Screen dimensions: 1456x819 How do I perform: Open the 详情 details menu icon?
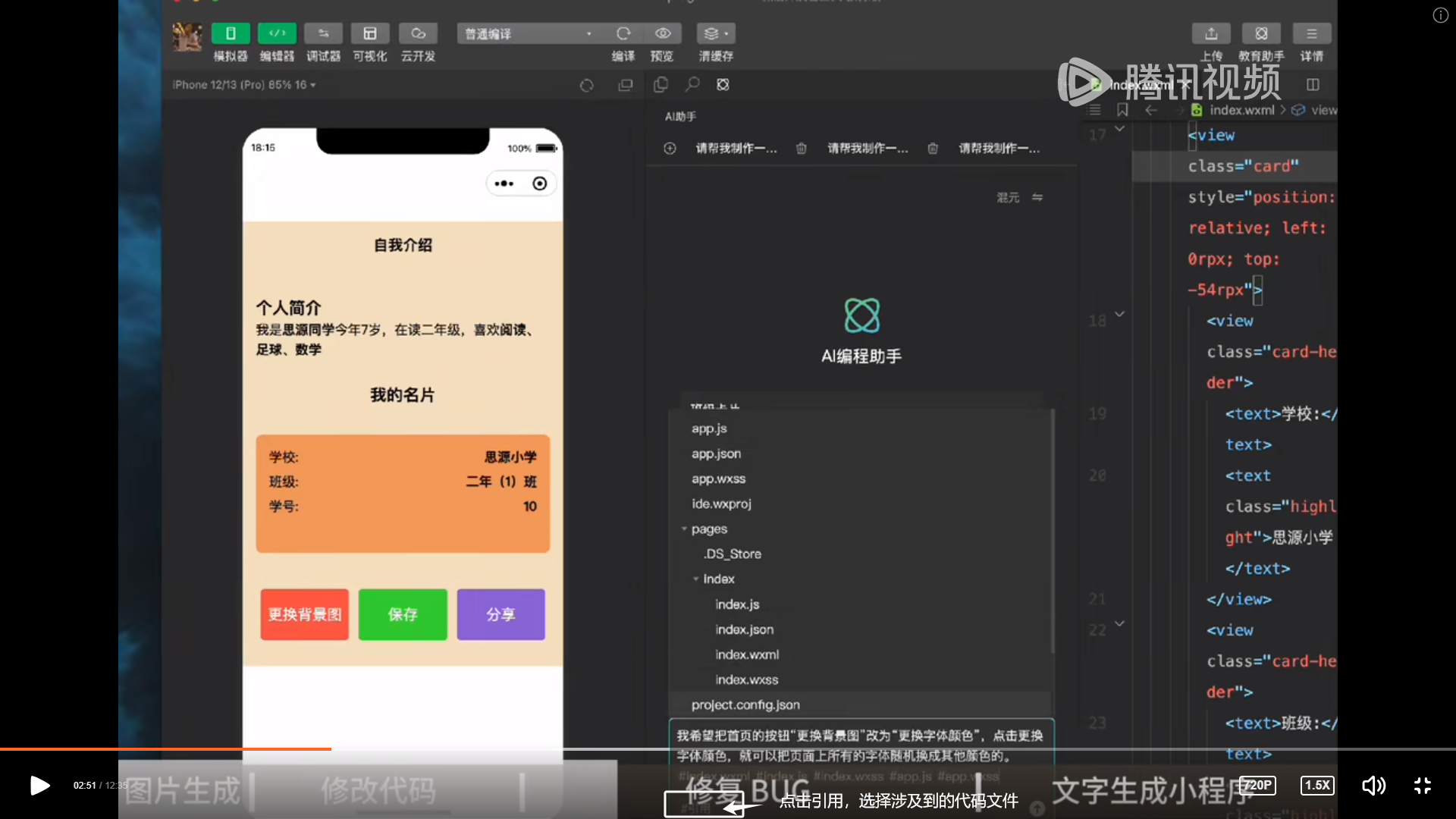tap(1311, 33)
